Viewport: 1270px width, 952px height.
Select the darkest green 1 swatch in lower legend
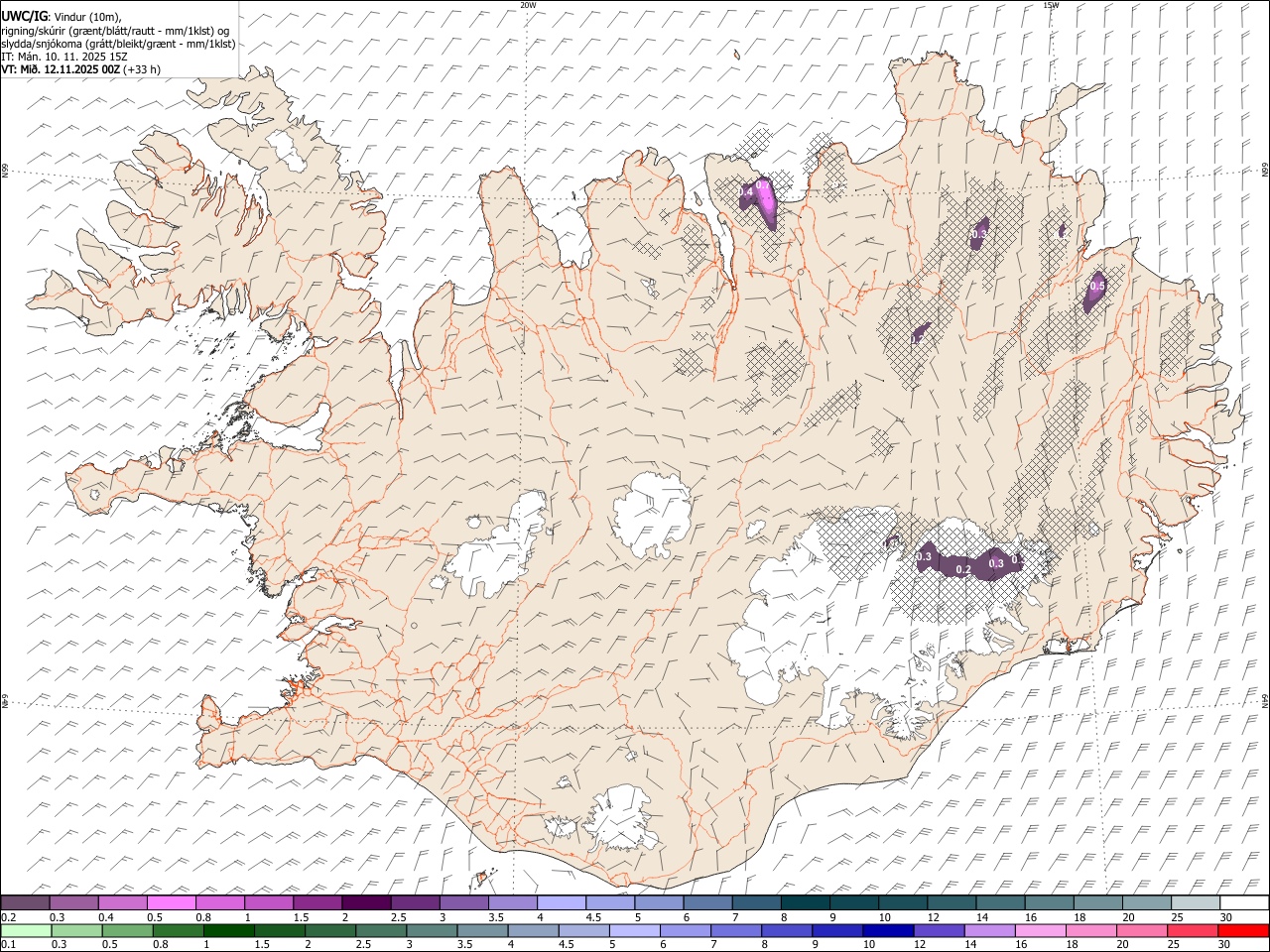228,930
